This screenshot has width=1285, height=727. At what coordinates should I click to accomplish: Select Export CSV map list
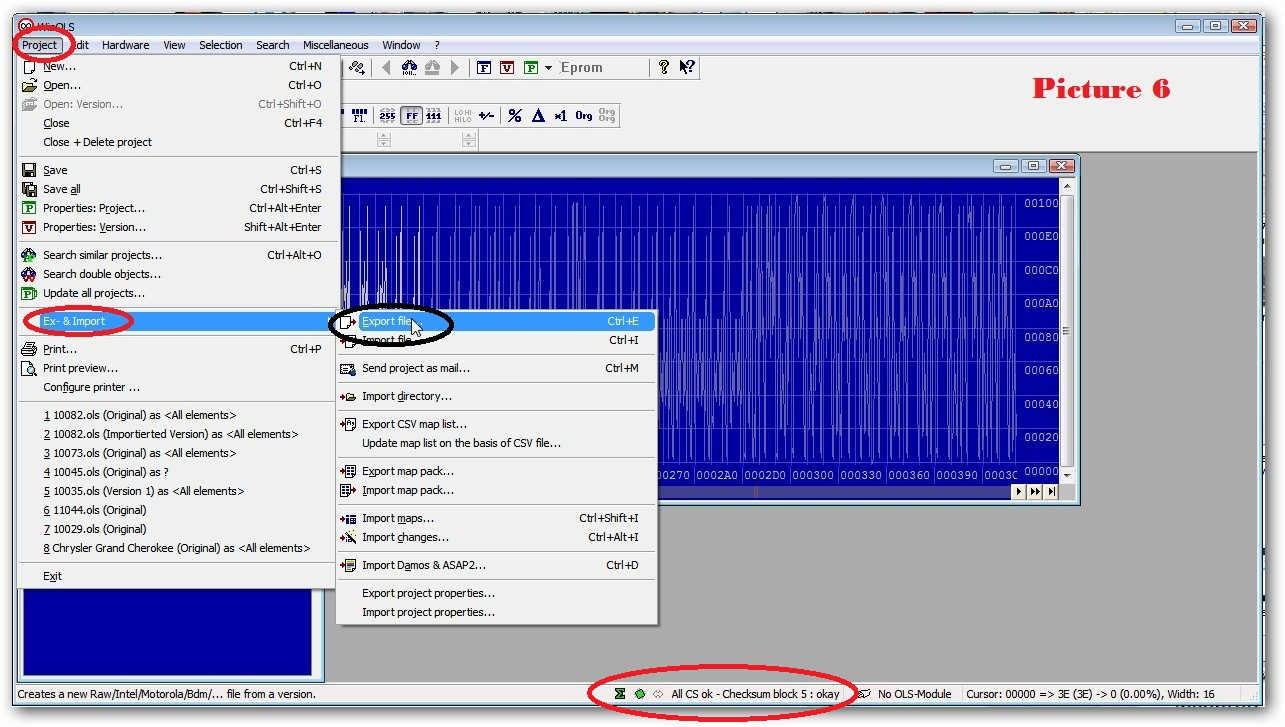point(497,424)
